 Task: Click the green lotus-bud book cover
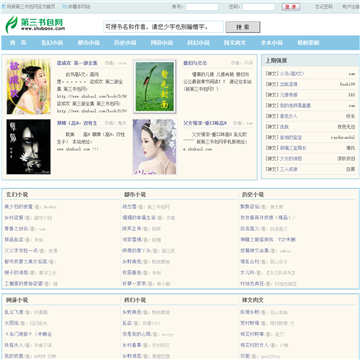pyautogui.click(x=155, y=87)
